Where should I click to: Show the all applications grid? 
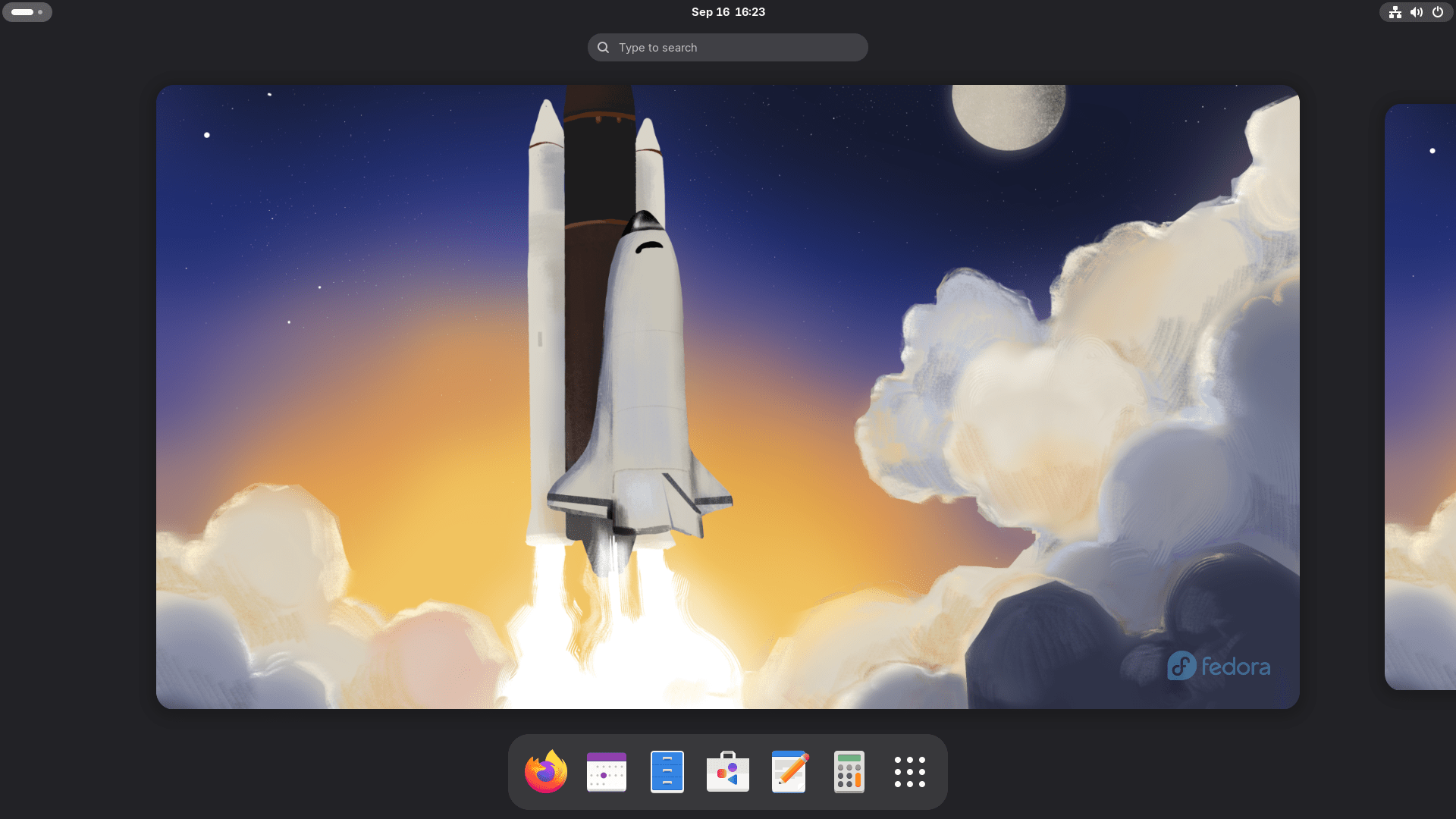[x=910, y=771]
